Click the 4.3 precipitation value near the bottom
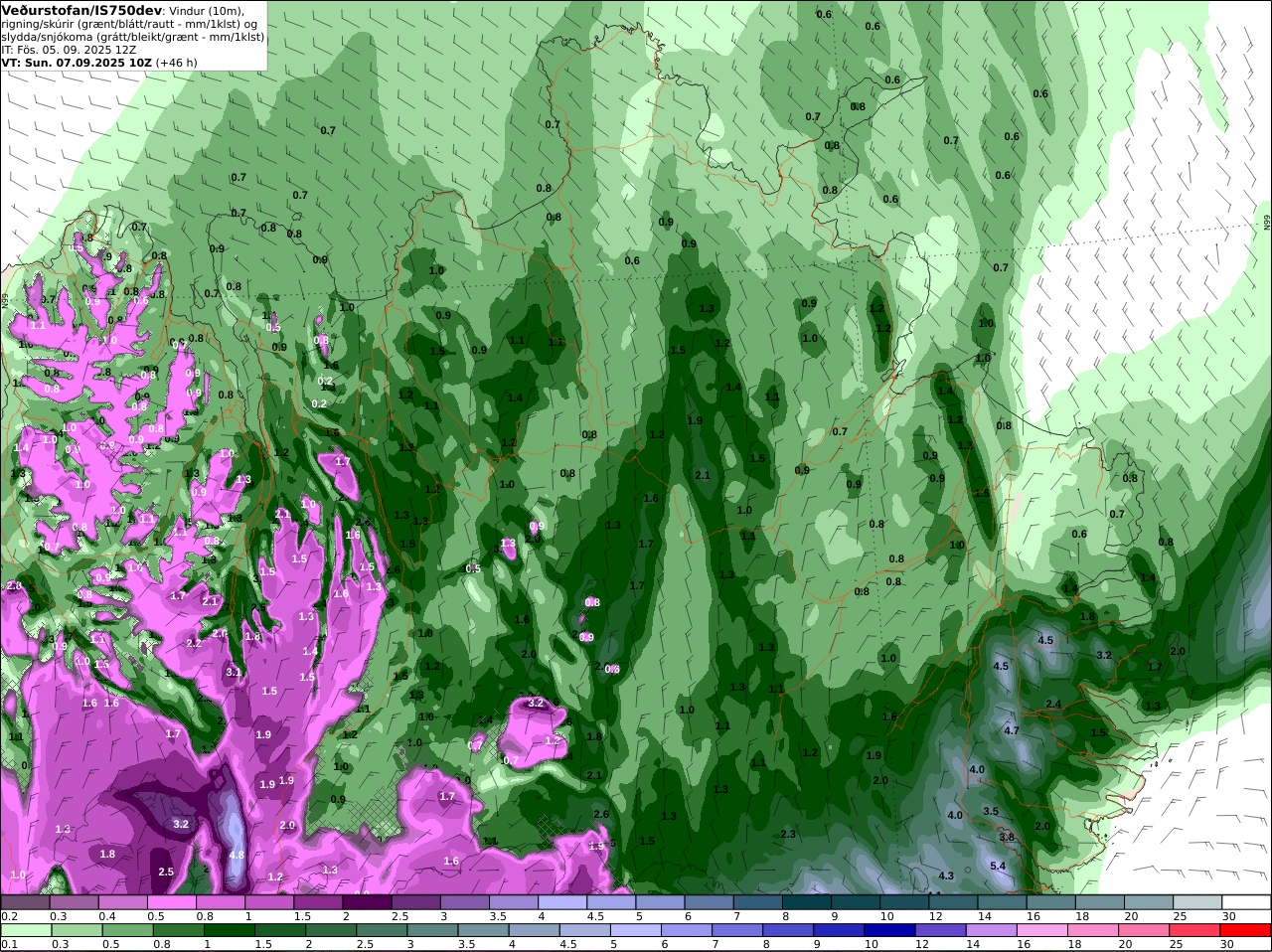The height and width of the screenshot is (952, 1272). [x=946, y=875]
